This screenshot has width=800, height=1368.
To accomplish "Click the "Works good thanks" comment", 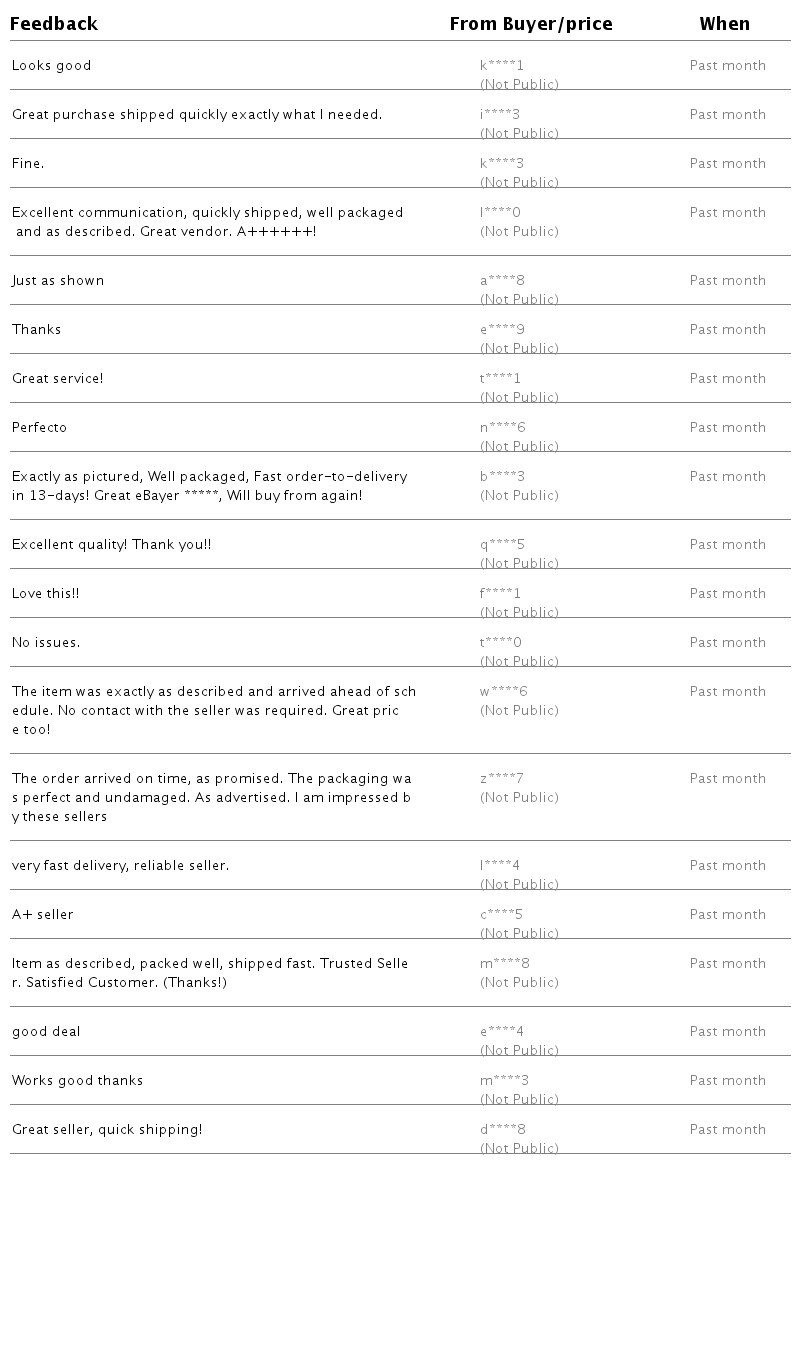I will [x=78, y=1081].
